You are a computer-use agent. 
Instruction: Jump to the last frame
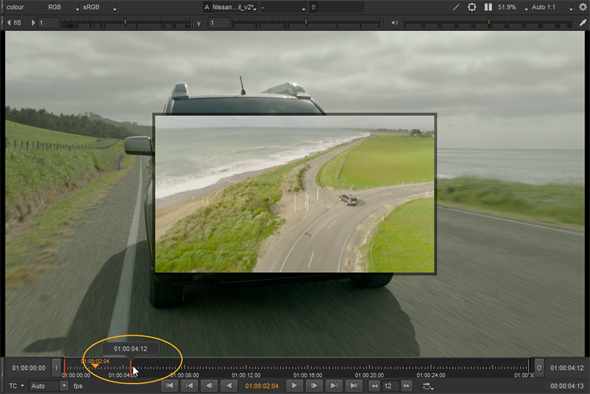tap(354, 385)
